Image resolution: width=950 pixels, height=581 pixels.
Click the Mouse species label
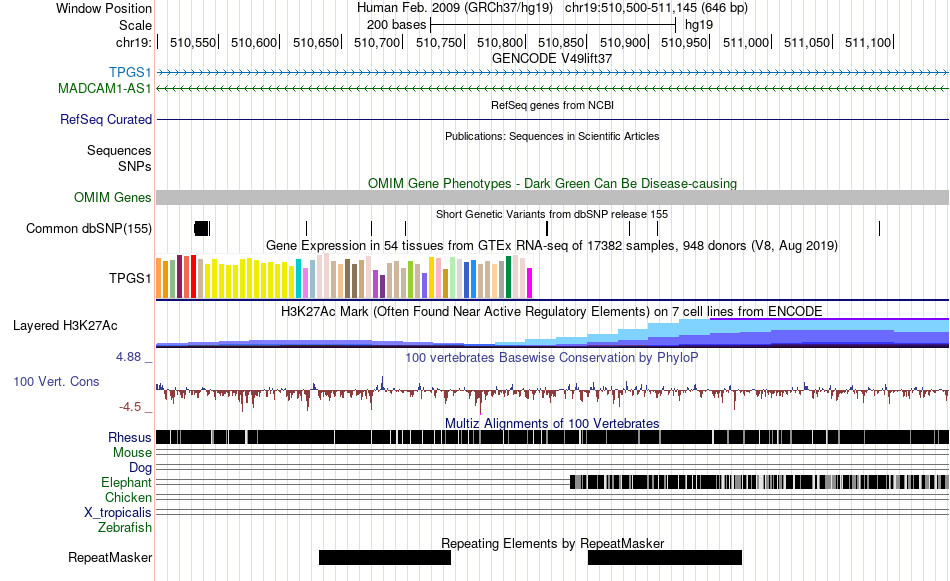coord(132,453)
